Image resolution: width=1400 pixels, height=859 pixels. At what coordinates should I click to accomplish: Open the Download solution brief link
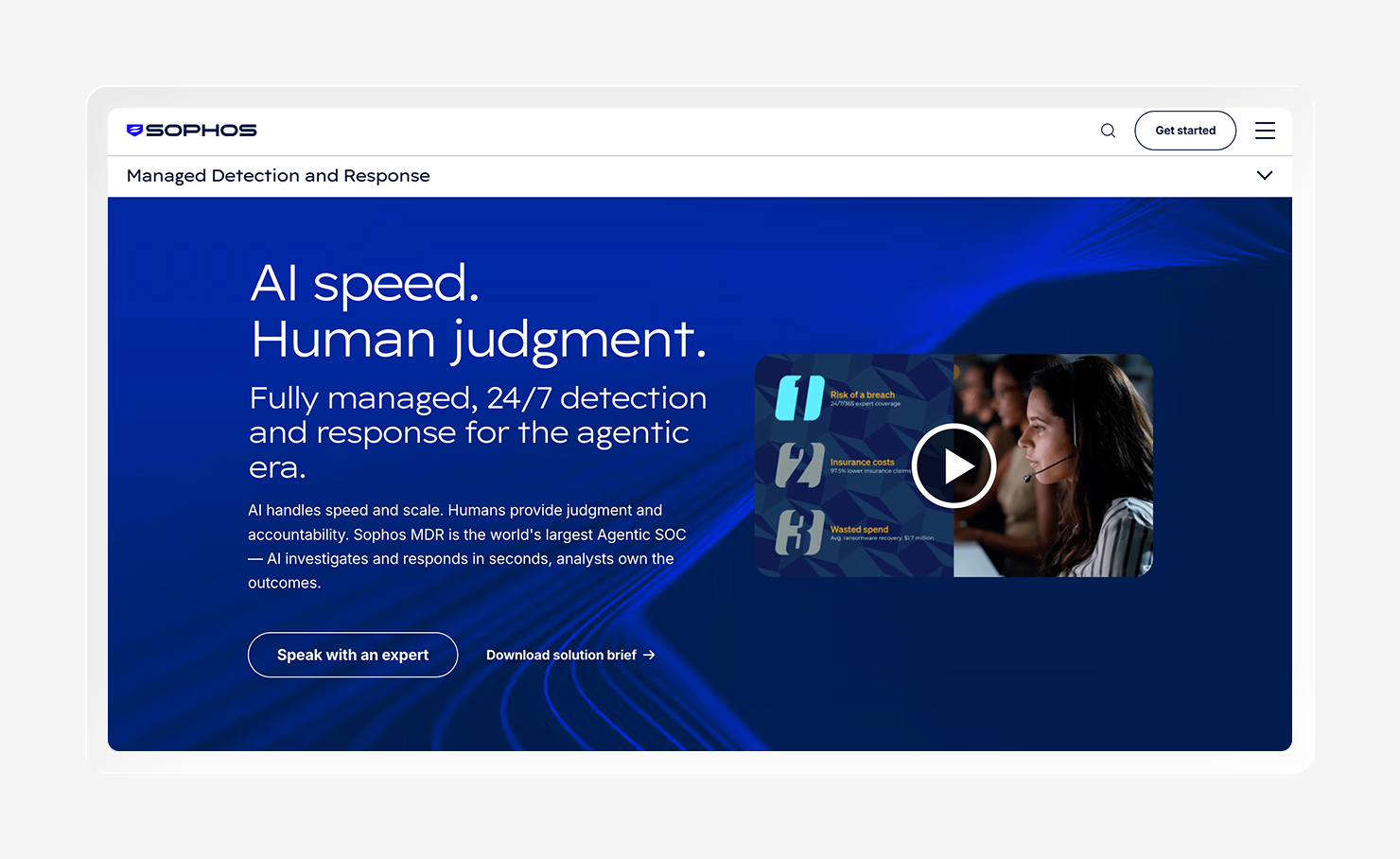point(570,655)
